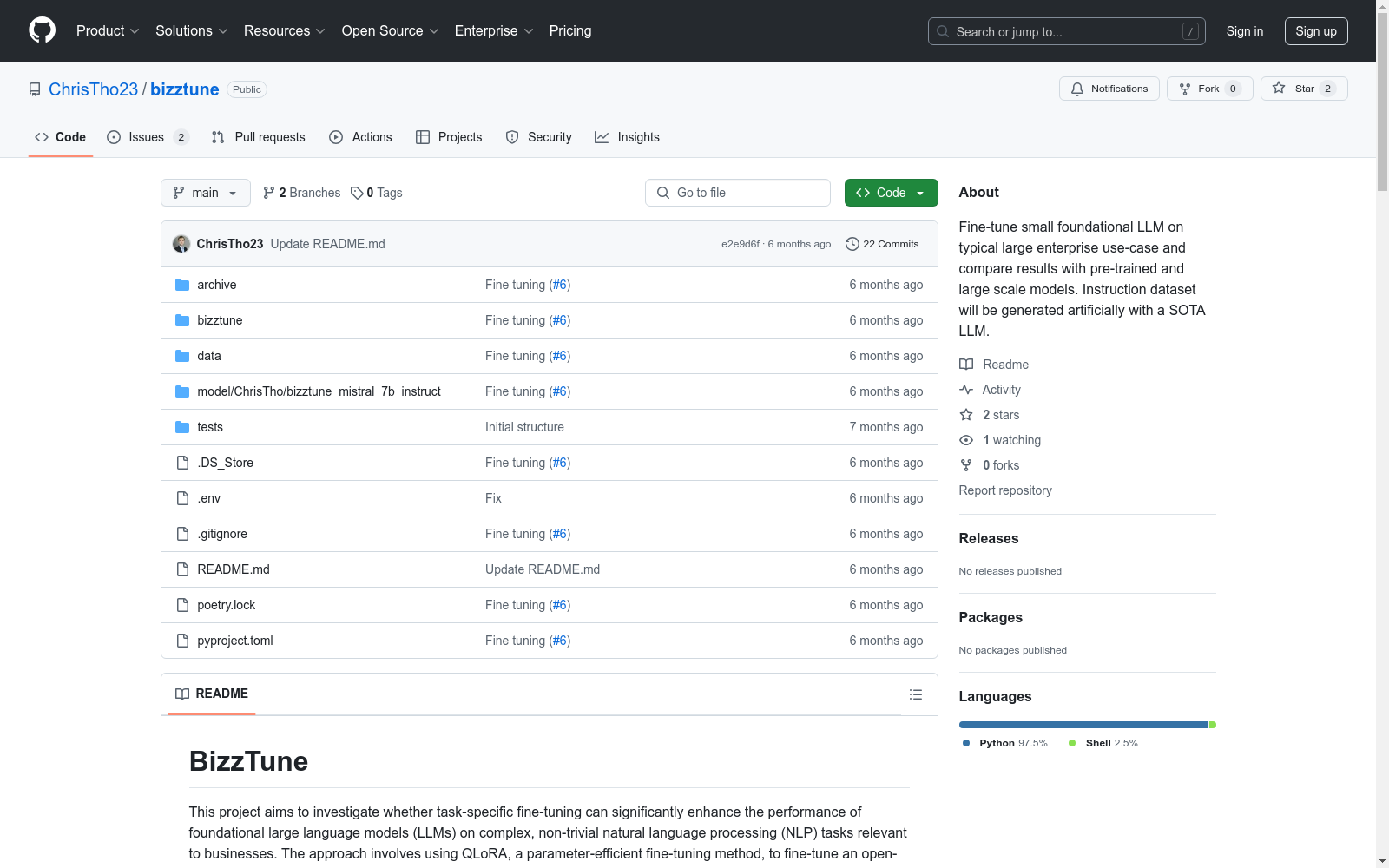The image size is (1389, 868).
Task: Expand the Solutions menu
Action: tap(192, 30)
